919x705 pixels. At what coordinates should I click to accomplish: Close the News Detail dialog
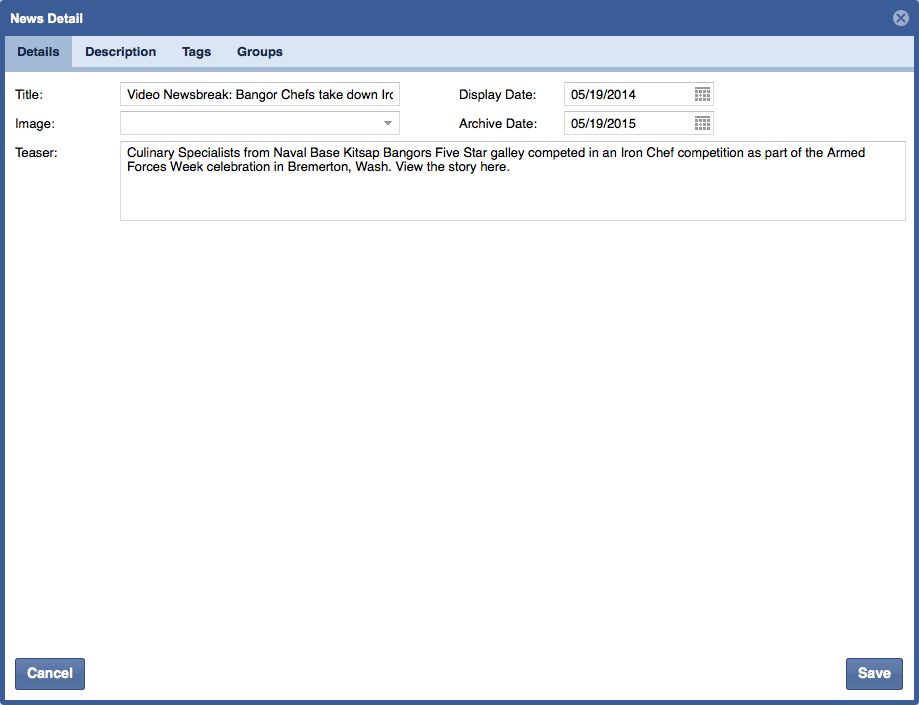[x=900, y=18]
